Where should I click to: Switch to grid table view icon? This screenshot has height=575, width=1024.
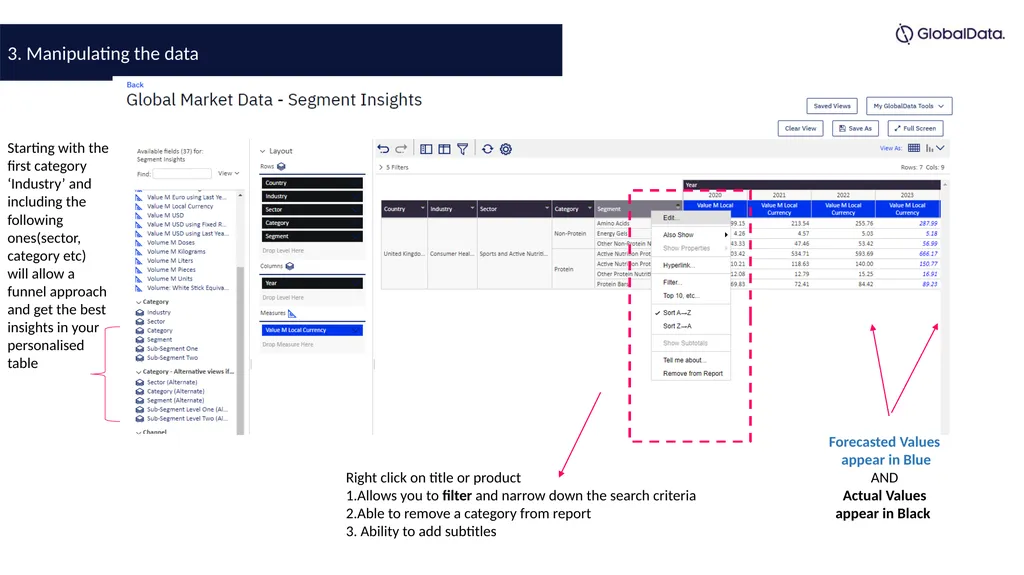[x=914, y=148]
